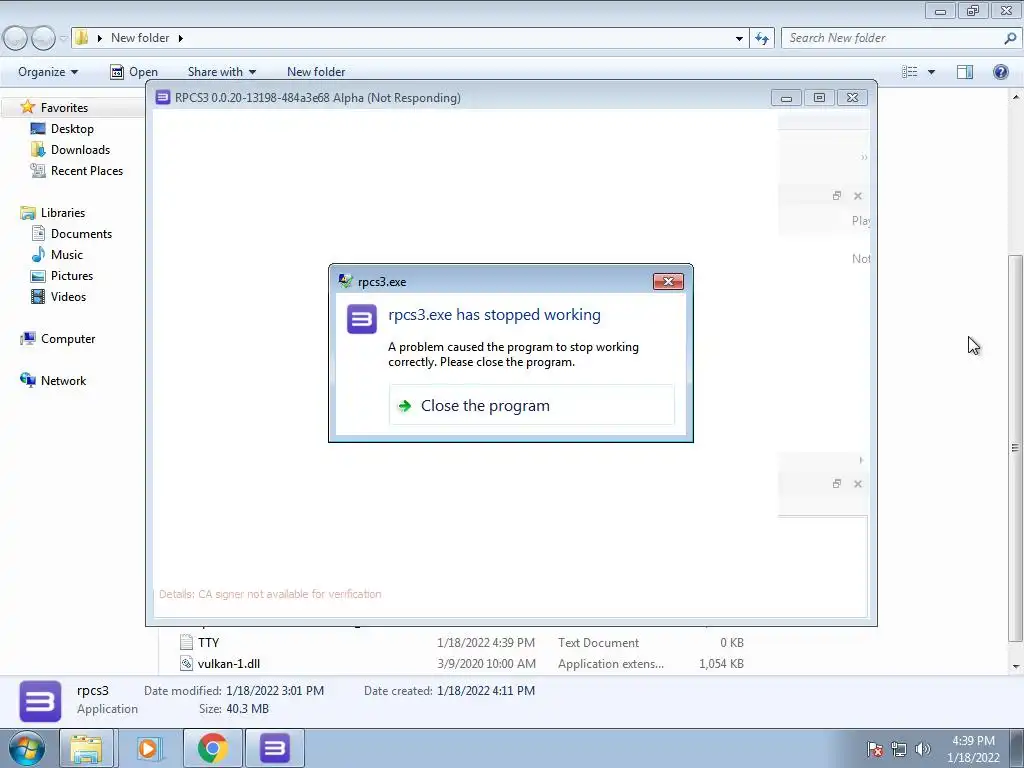
Task: Open Explorer help icon
Action: pyautogui.click(x=1000, y=72)
